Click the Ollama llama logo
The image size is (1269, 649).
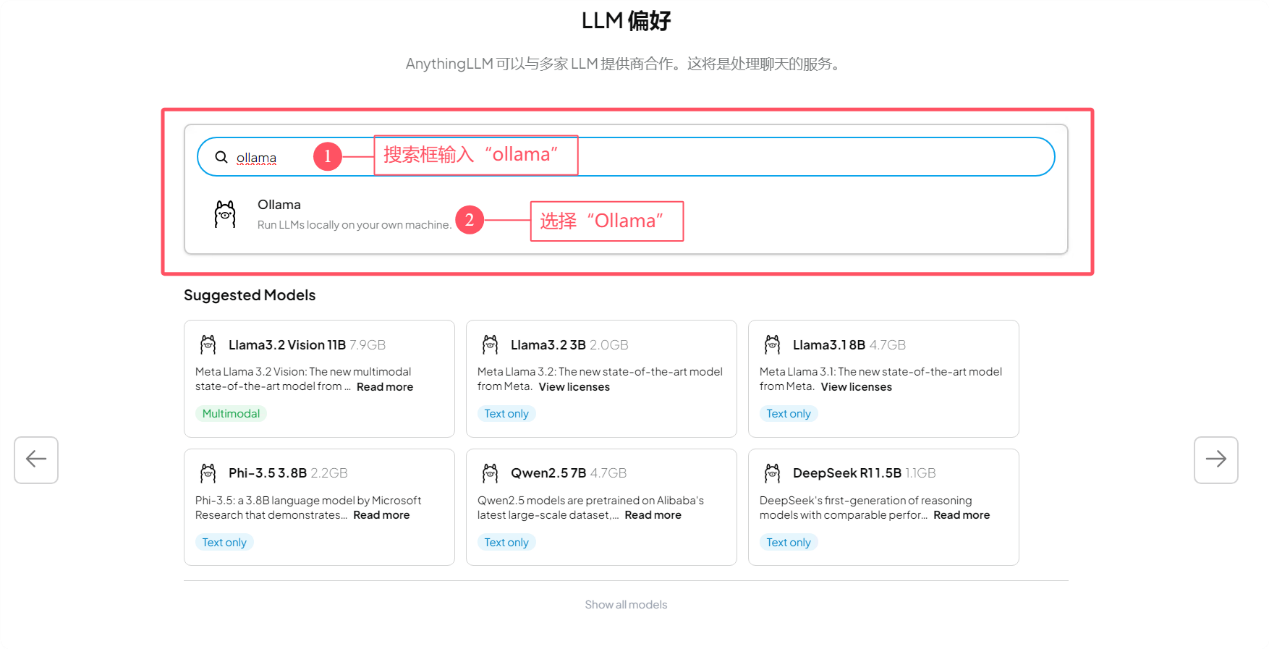coord(225,215)
